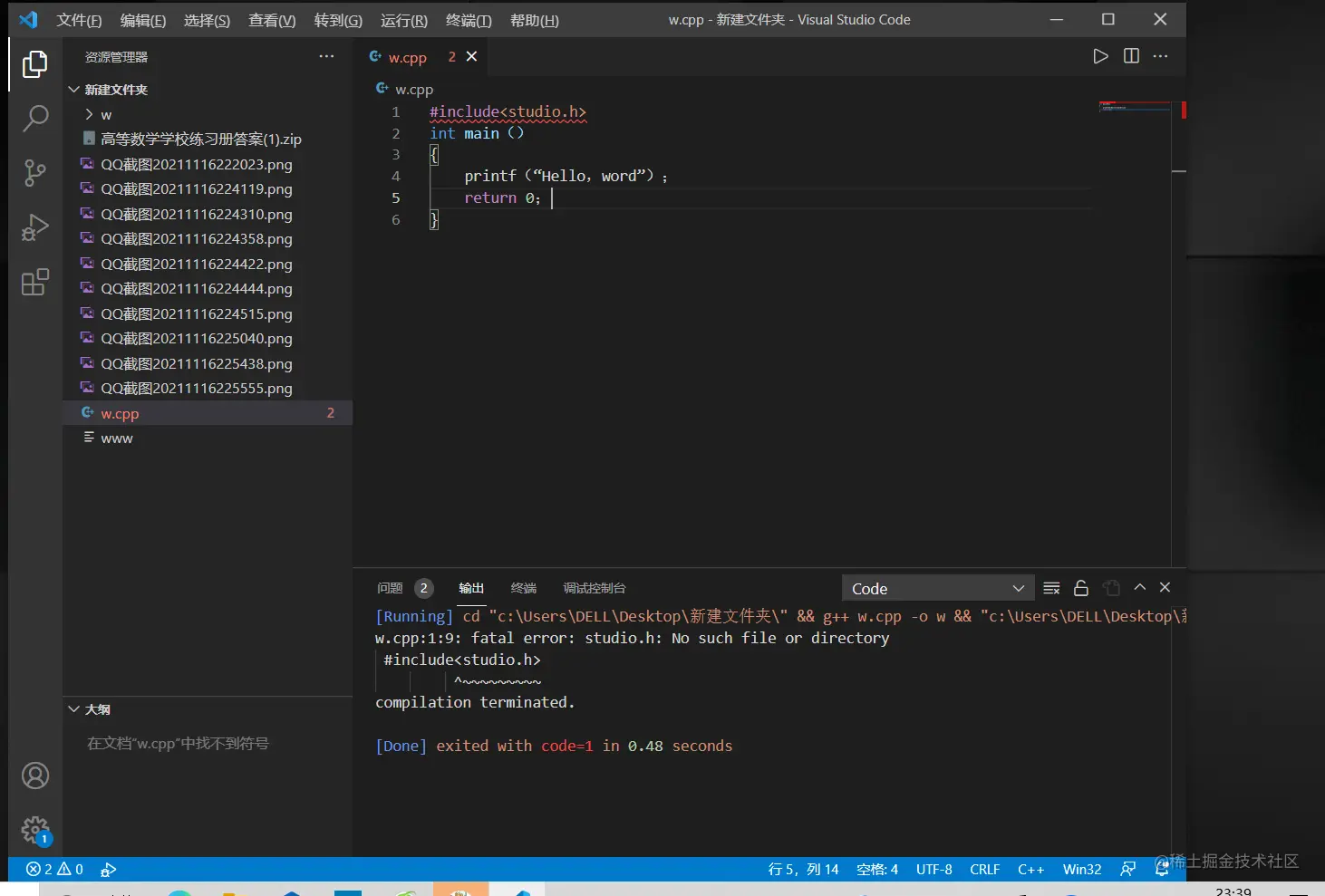Clear the output panel
The width and height of the screenshot is (1325, 896).
coord(1051,588)
